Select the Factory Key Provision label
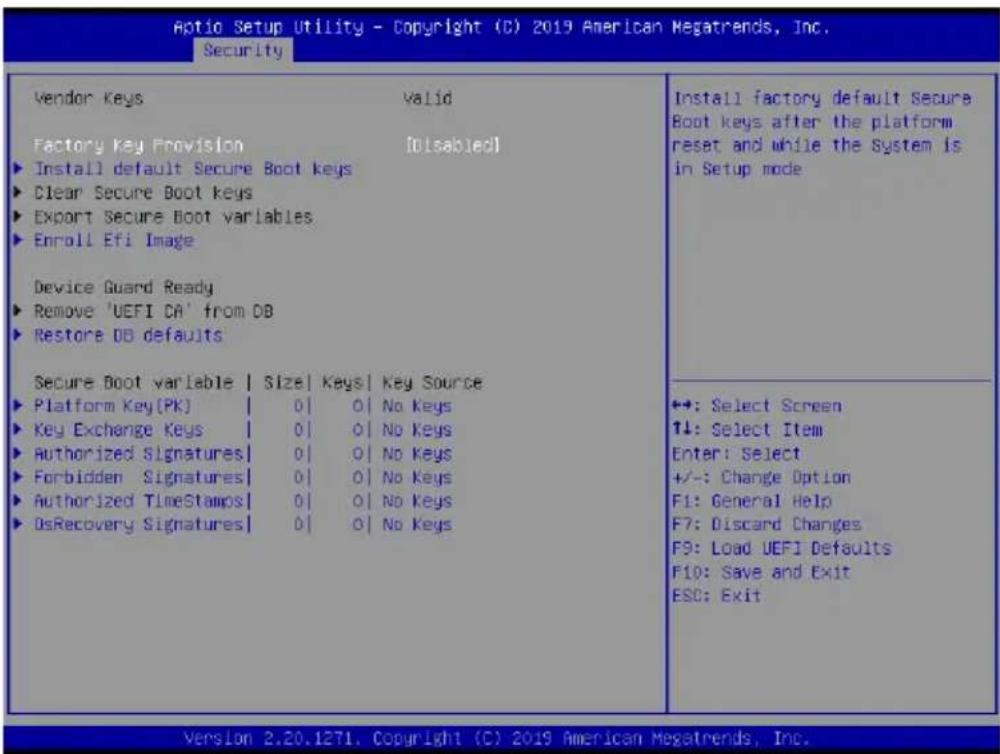The image size is (1000, 754). click(138, 145)
